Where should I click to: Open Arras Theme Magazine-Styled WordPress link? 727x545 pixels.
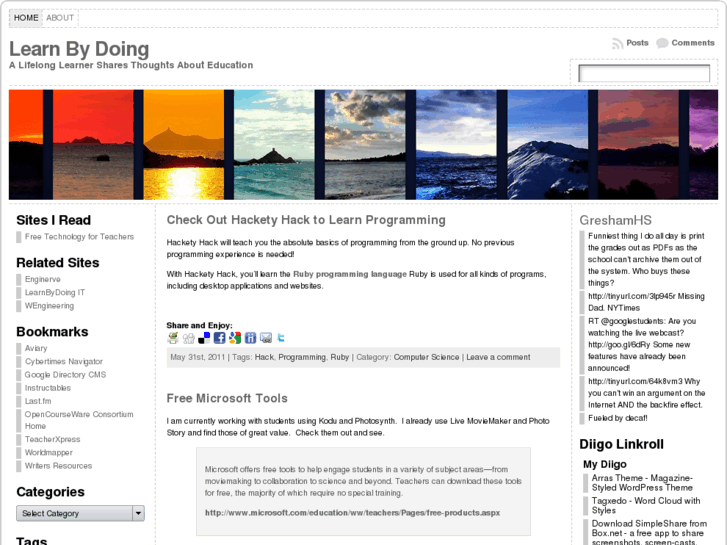[x=642, y=483]
